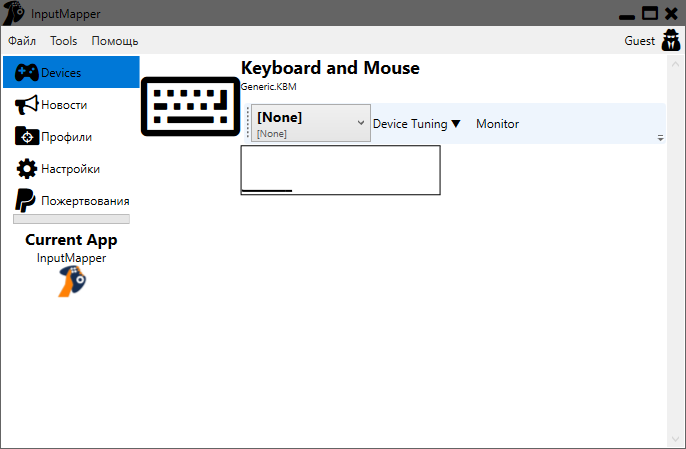Click the Новости megaphone icon
The width and height of the screenshot is (686, 449).
click(26, 105)
